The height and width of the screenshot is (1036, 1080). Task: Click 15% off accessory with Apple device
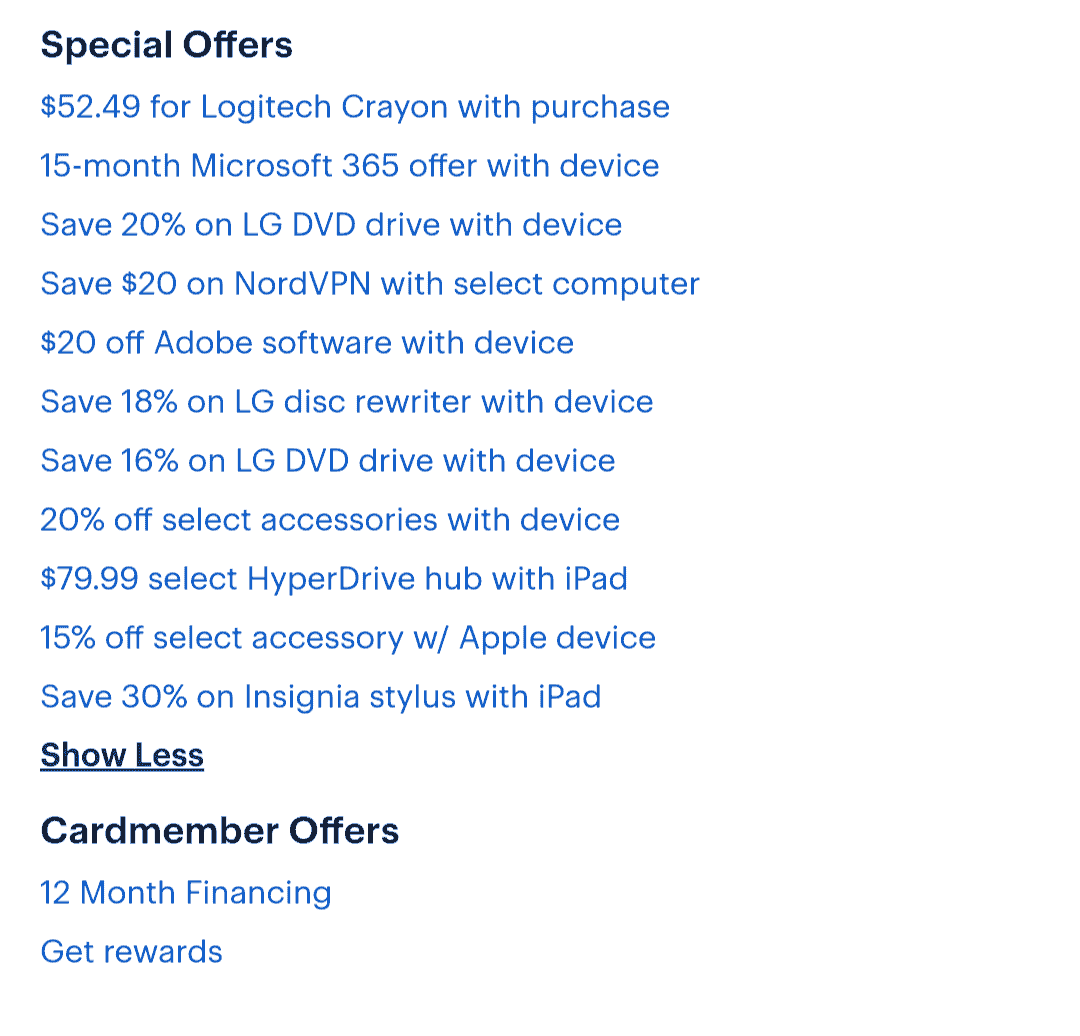coord(348,638)
